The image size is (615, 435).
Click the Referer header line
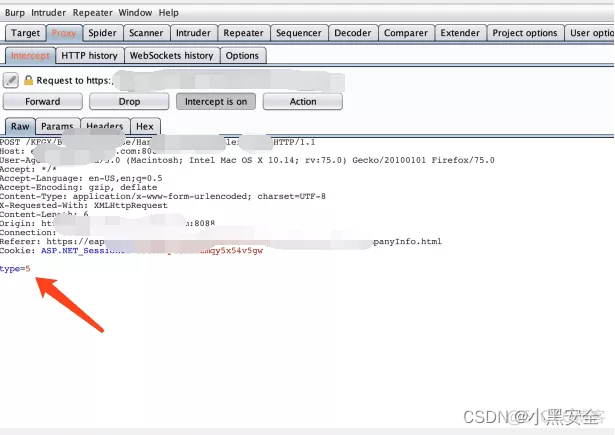pyautogui.click(x=221, y=242)
